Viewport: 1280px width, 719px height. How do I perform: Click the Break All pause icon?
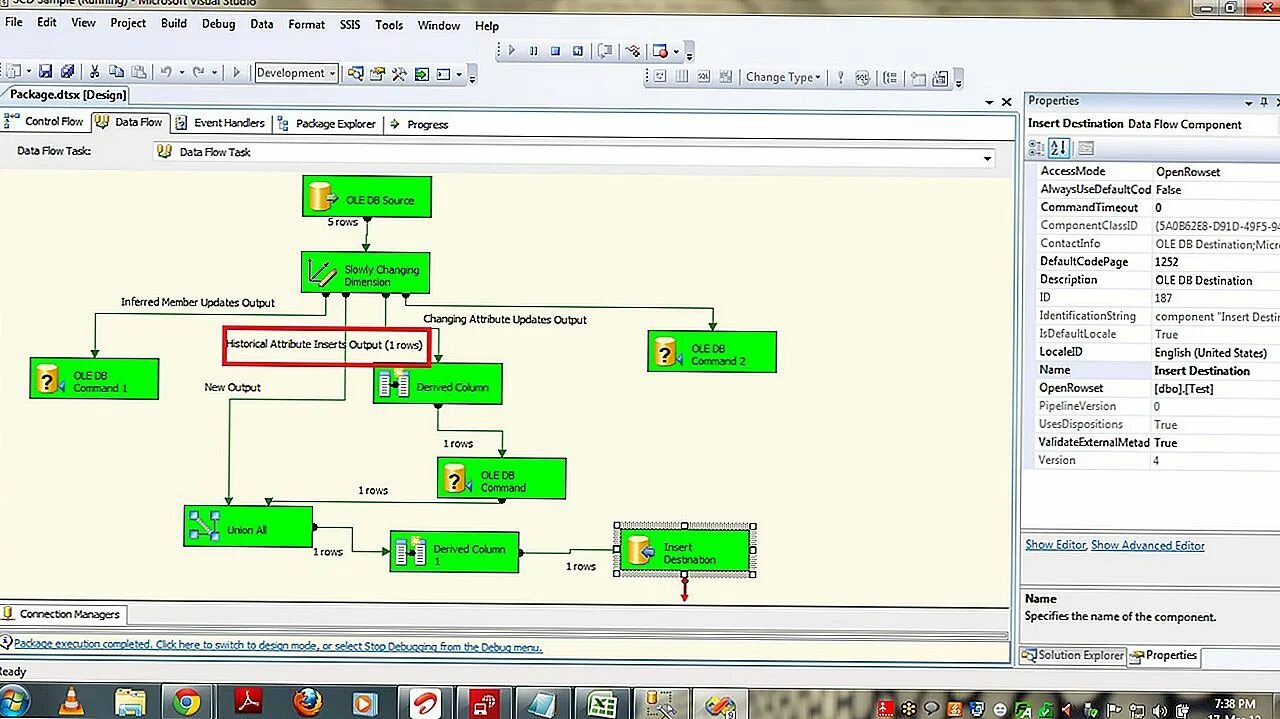pos(534,51)
